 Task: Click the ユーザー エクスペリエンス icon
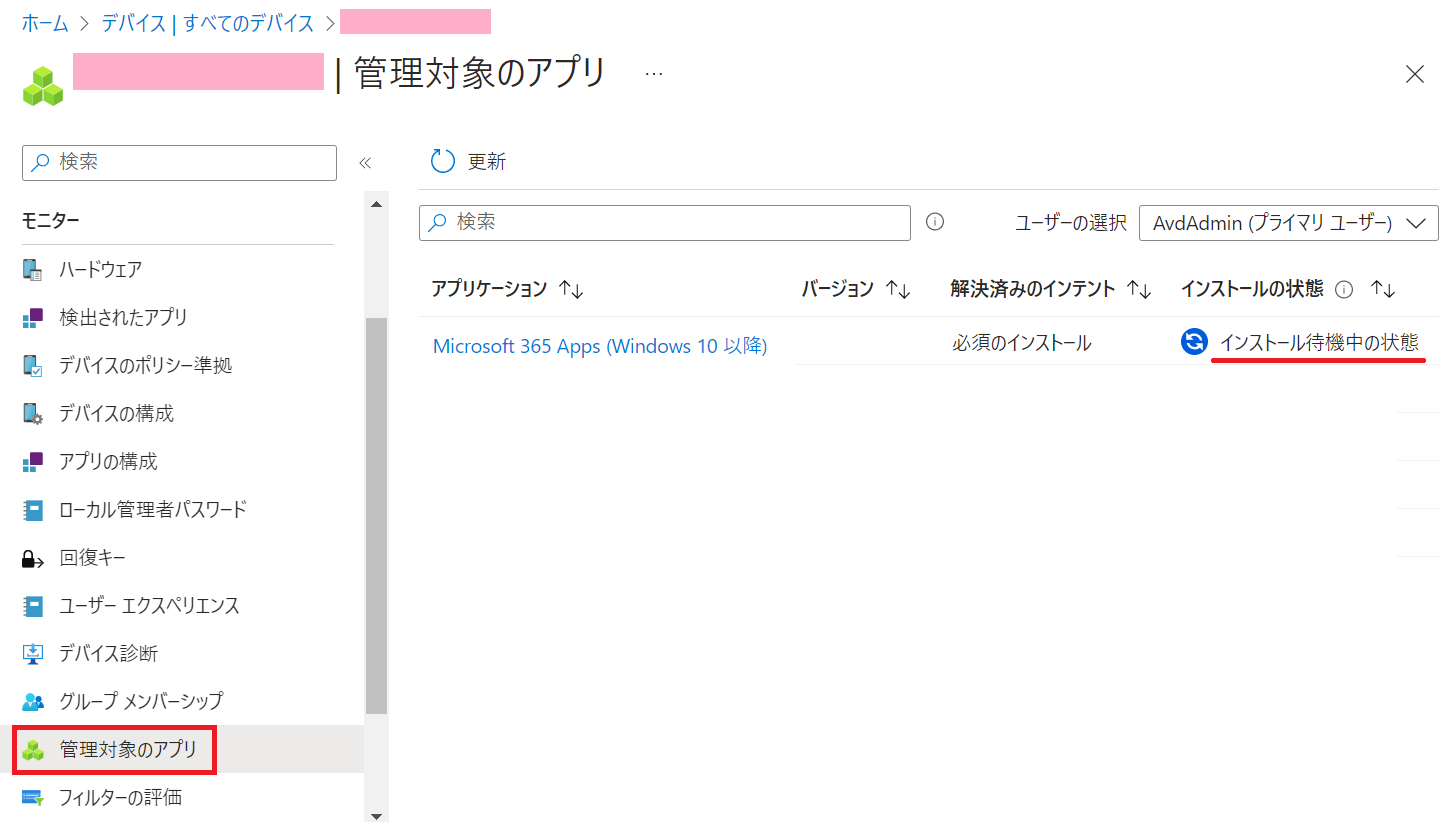(33, 606)
